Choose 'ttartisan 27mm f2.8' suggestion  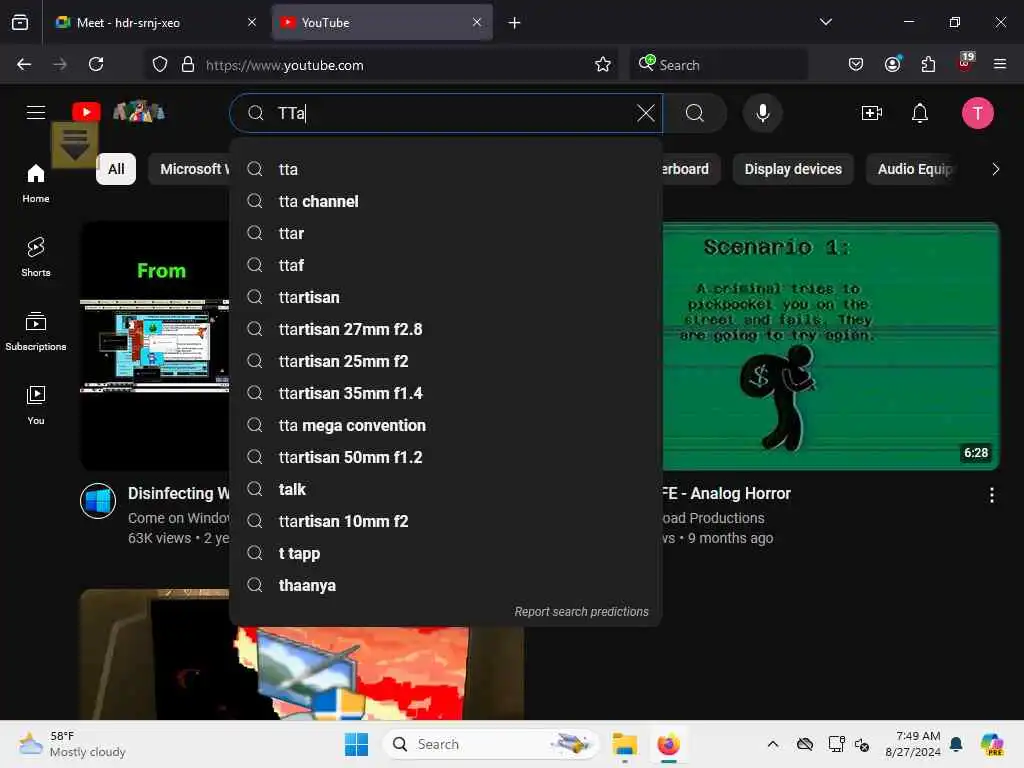[445, 329]
